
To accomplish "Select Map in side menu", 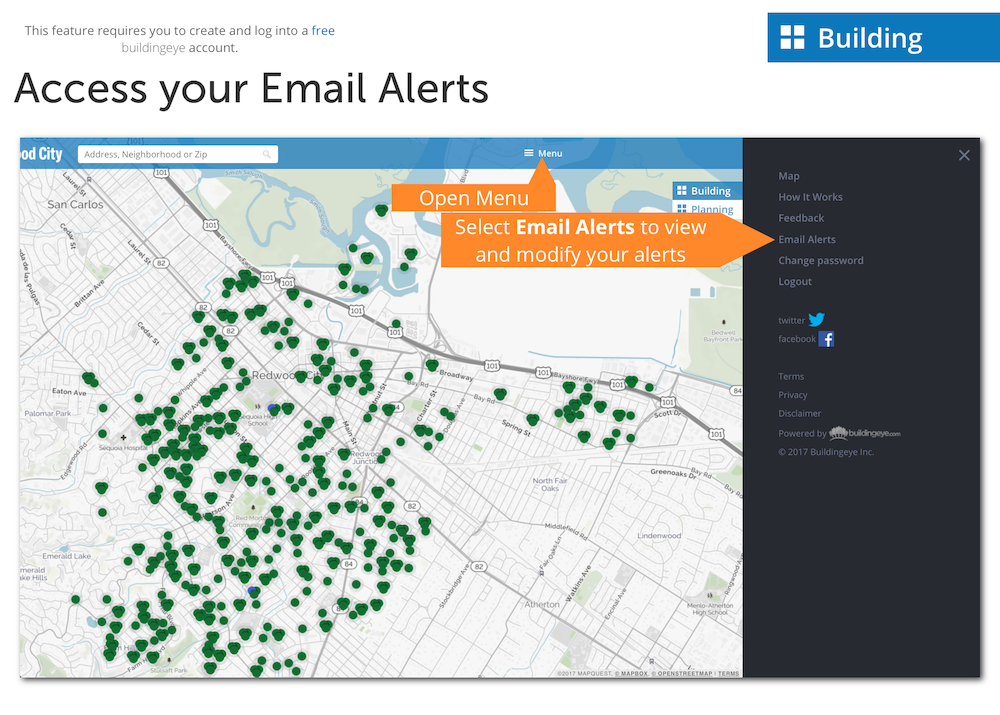I will click(x=788, y=176).
